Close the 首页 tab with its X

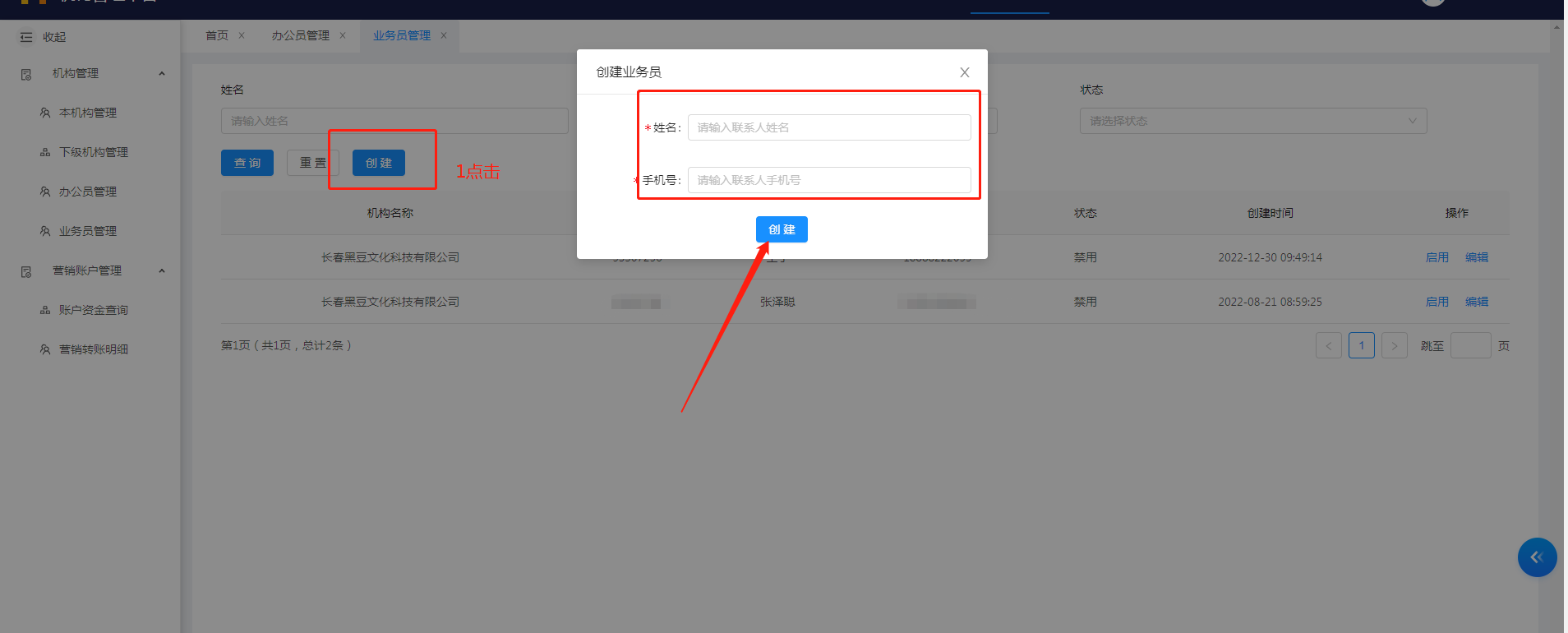pos(242,35)
